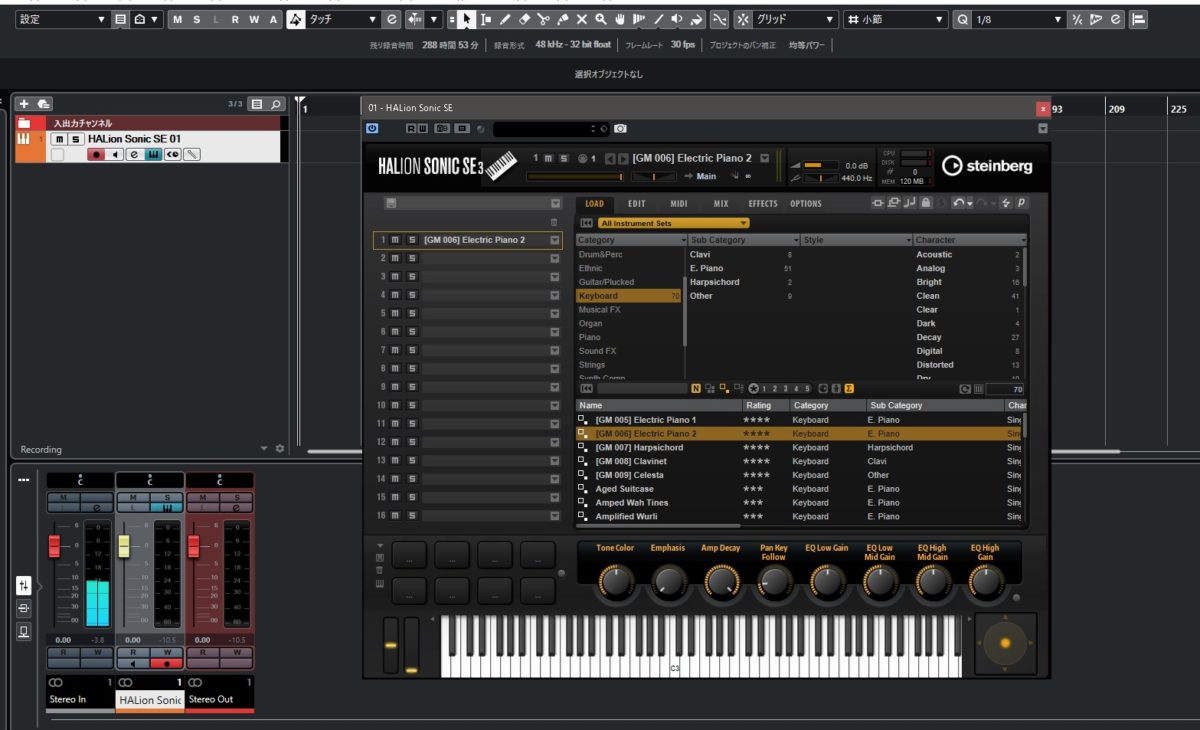Screen dimensions: 1200x730
Task: Open the 設定 dropdown in toolbar
Action: [63, 19]
